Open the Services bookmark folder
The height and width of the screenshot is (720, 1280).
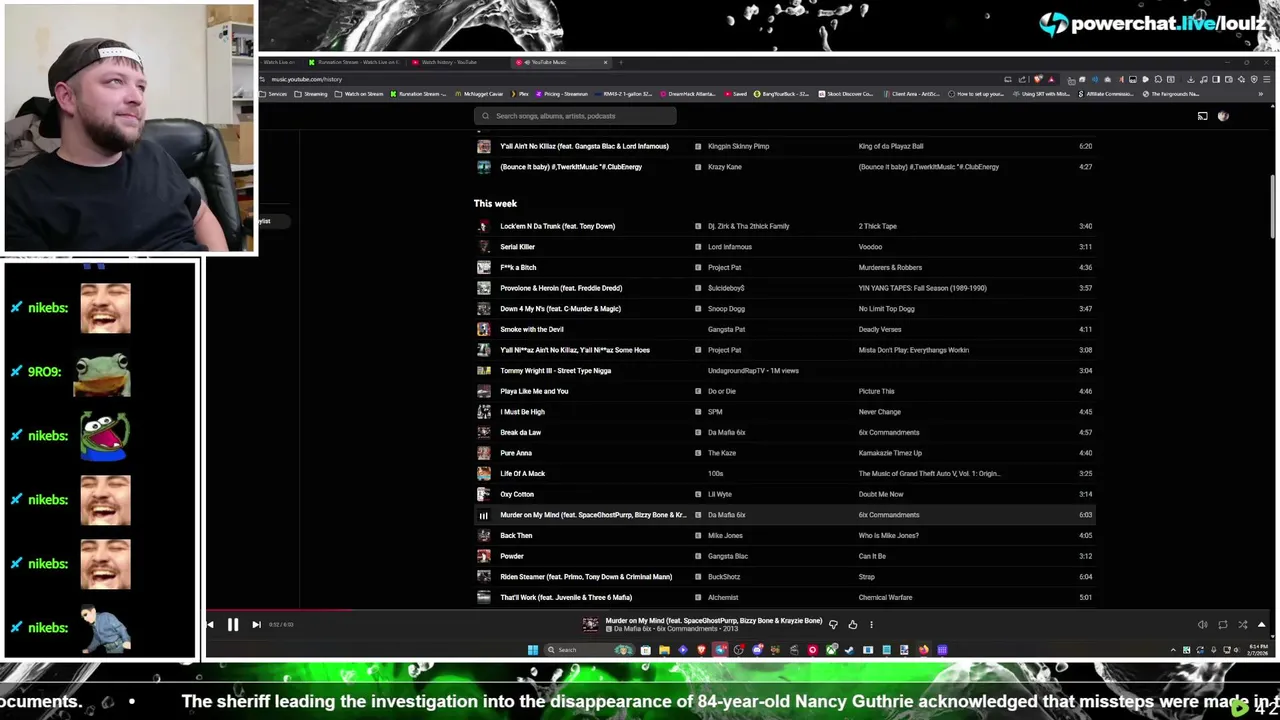coord(273,94)
